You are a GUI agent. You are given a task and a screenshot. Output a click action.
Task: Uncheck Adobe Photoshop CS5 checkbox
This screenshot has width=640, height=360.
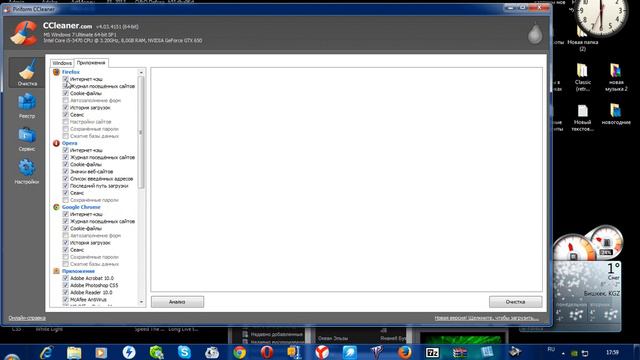click(66, 285)
